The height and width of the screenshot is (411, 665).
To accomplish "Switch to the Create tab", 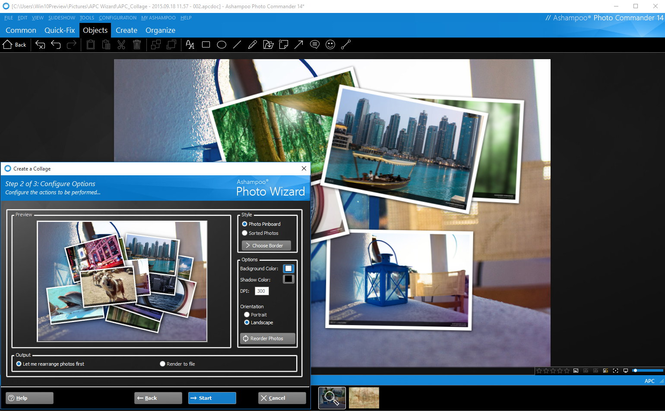I will tap(126, 30).
